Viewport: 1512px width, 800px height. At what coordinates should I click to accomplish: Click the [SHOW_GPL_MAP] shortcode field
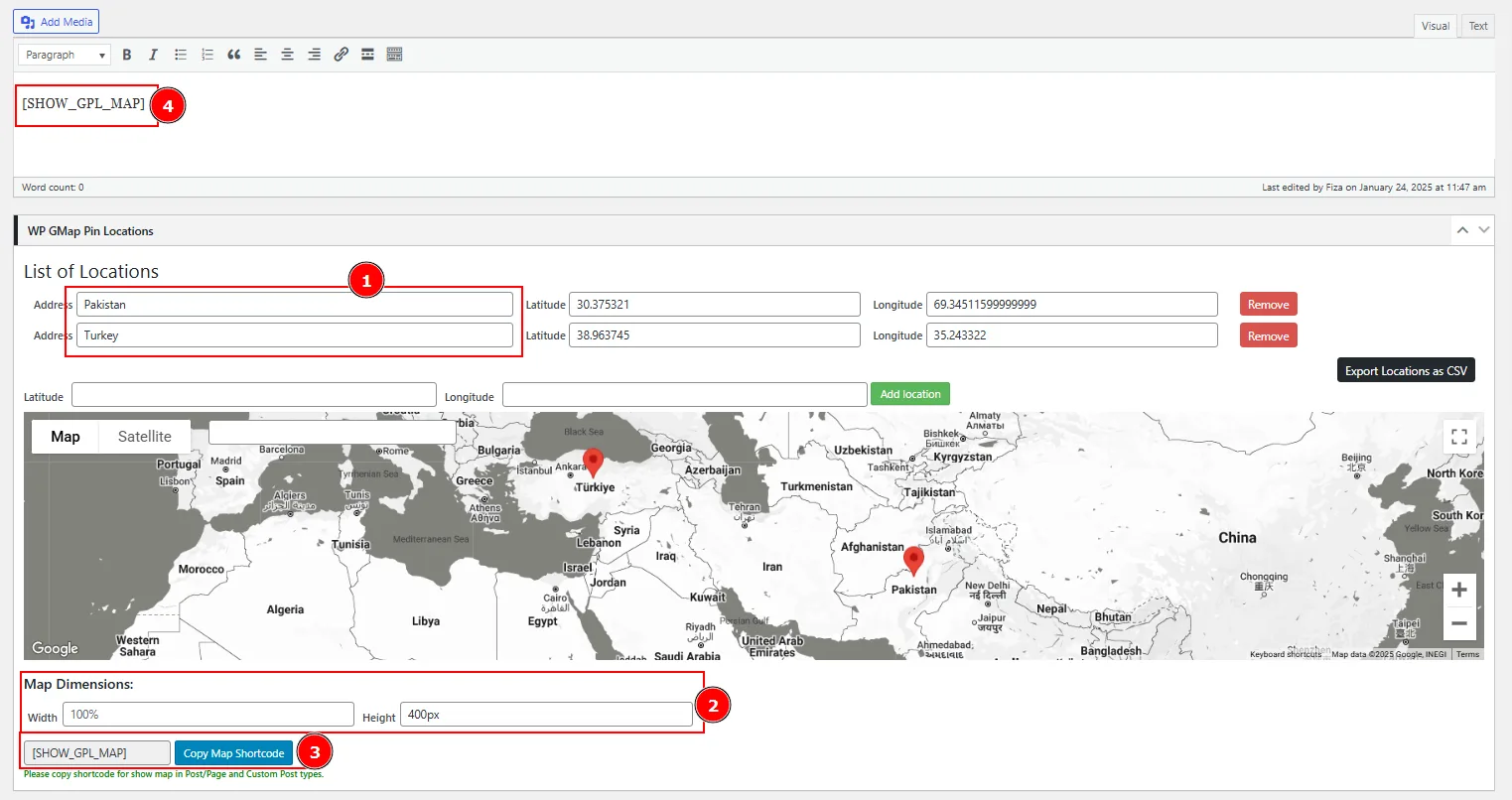tap(97, 753)
